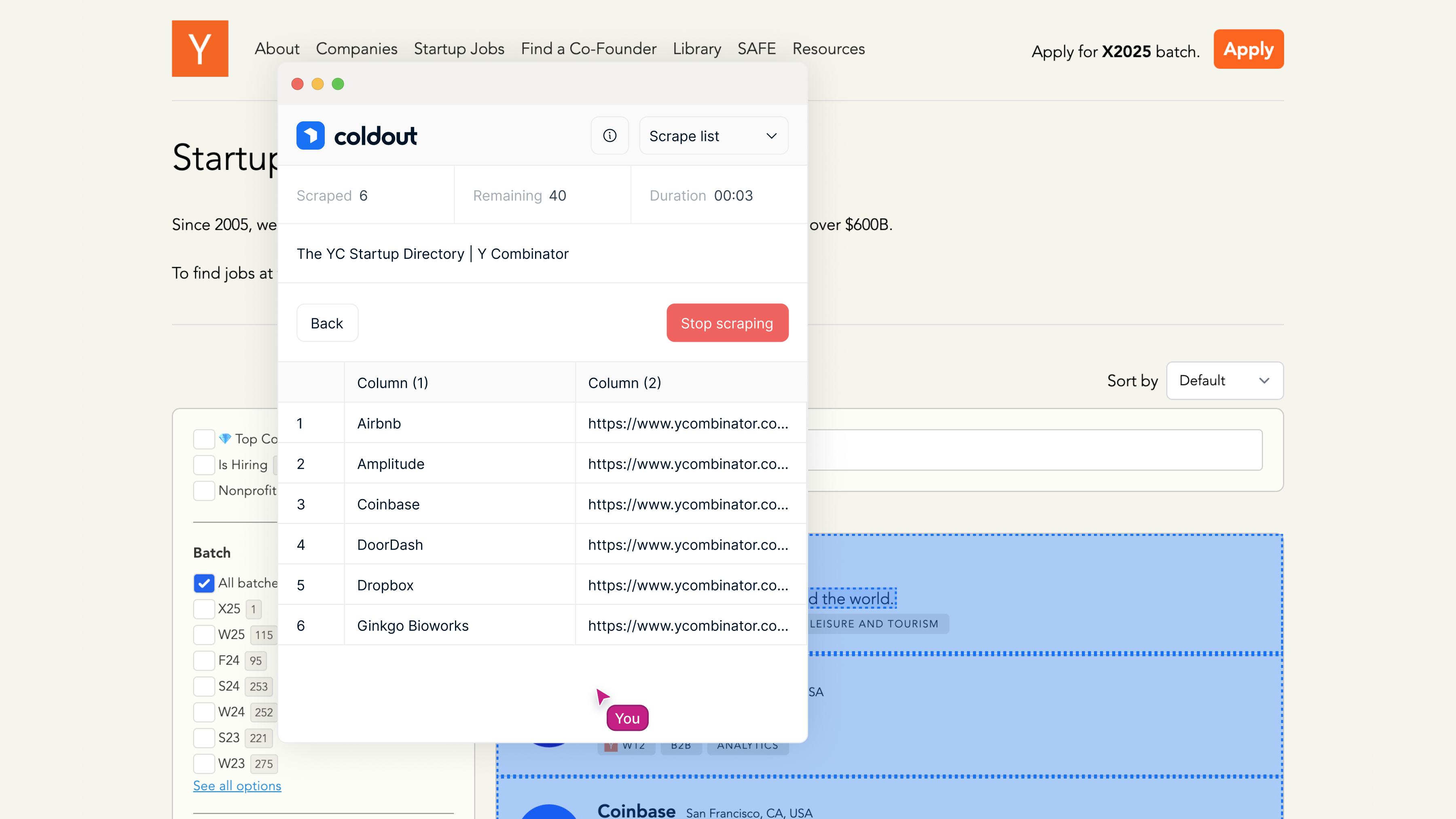This screenshot has height=819, width=1456.
Task: Select the Ginkgo Bioworks cell
Action: [x=459, y=625]
